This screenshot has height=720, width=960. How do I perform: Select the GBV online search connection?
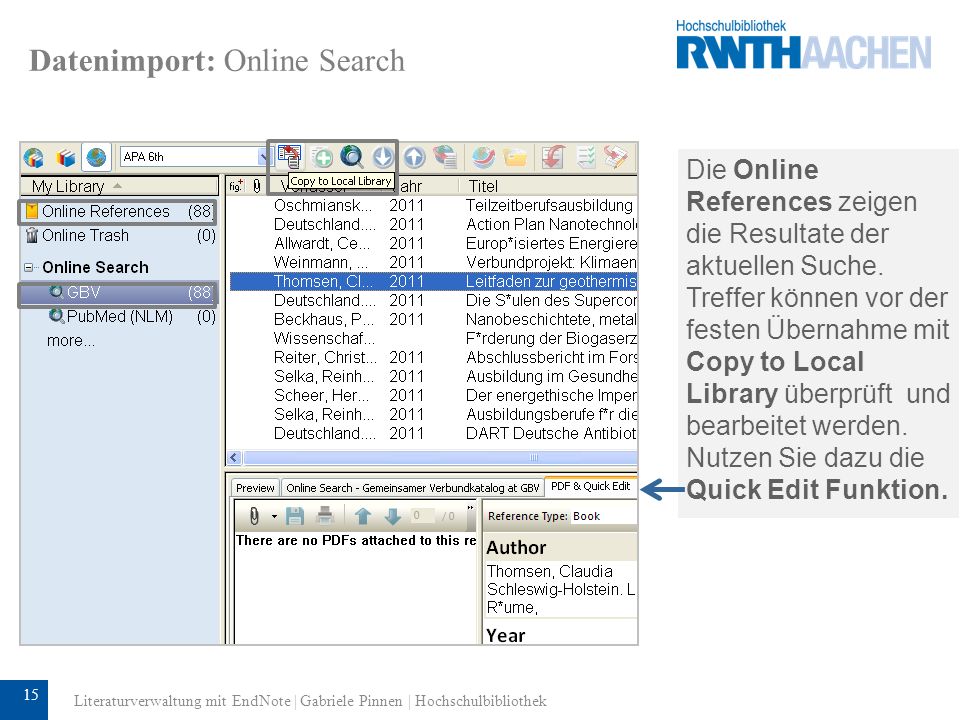(118, 293)
